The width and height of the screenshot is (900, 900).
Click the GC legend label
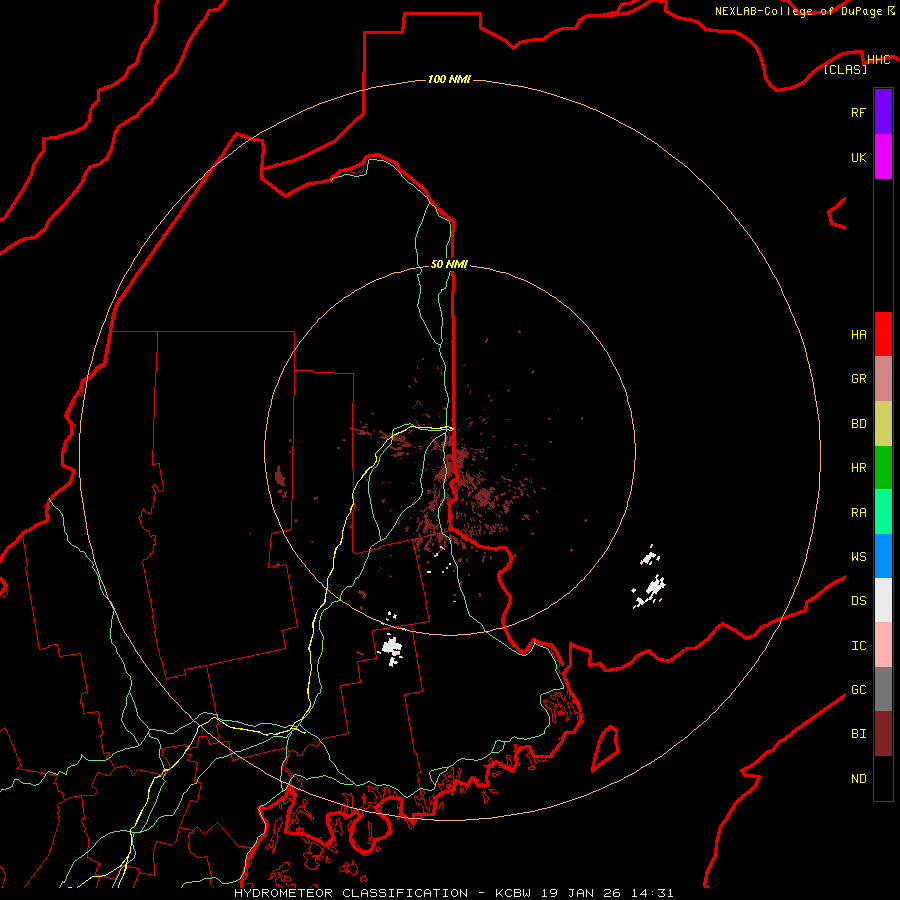pos(858,690)
